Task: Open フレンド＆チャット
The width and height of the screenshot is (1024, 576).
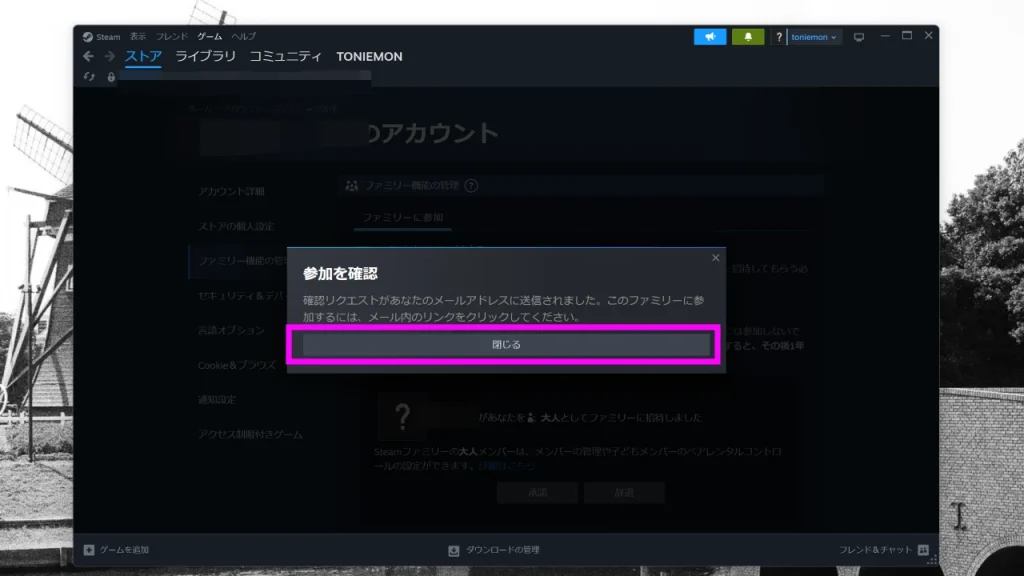Action: [x=875, y=550]
